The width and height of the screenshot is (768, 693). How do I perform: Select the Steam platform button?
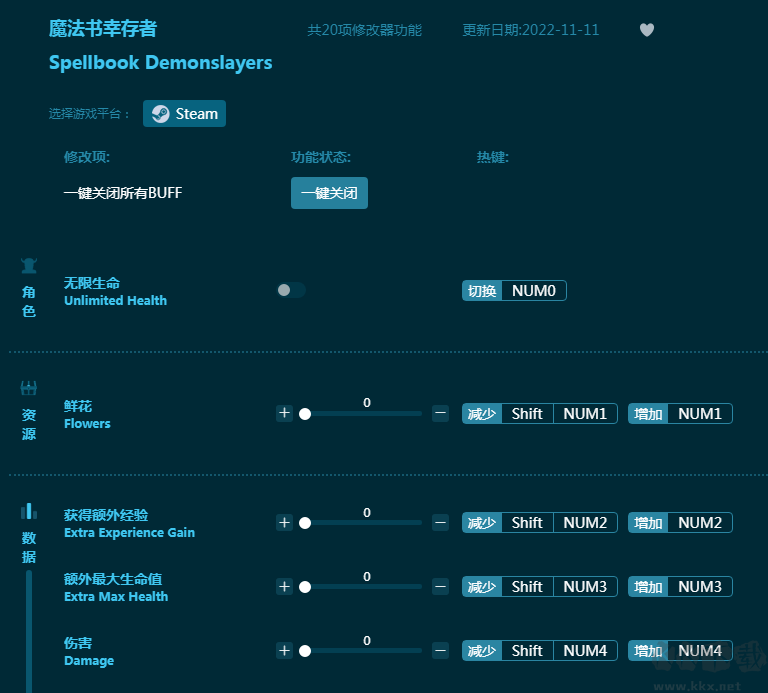(x=185, y=114)
